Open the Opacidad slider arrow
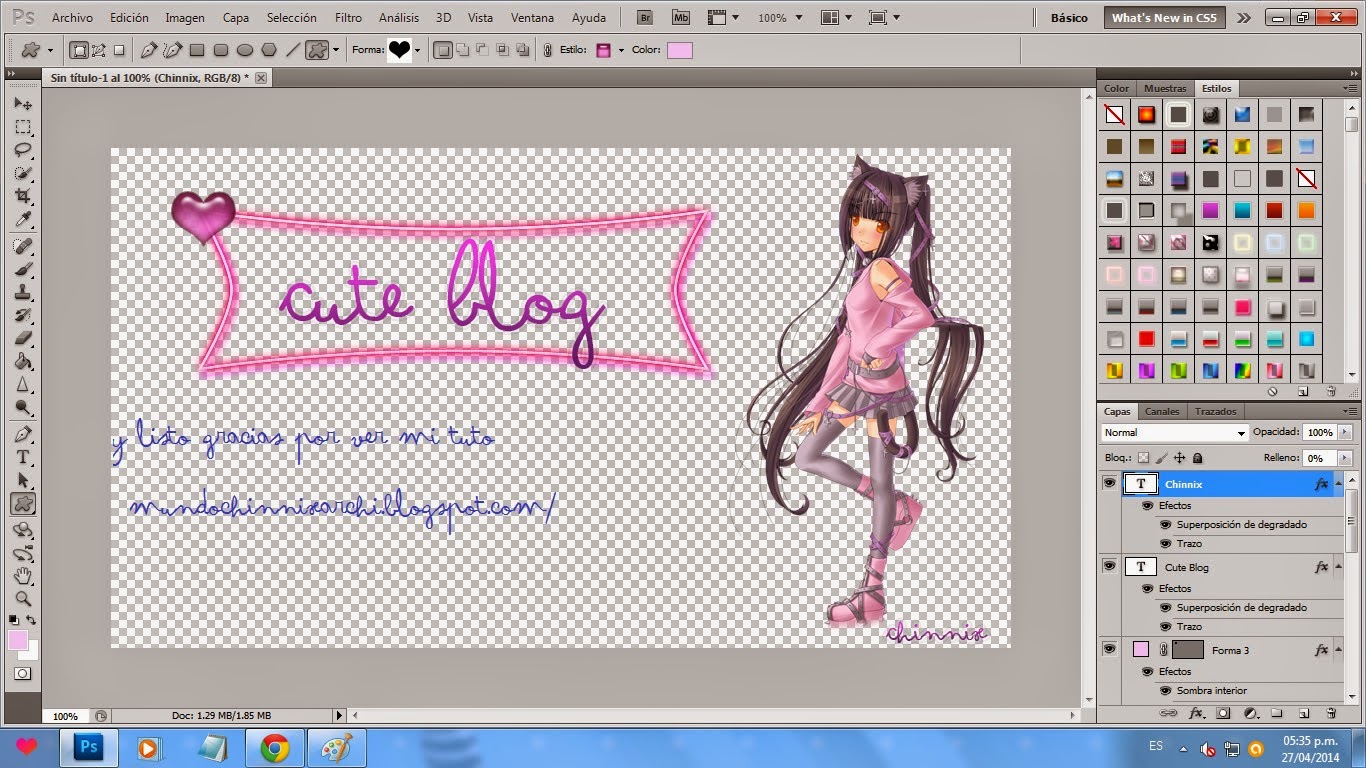 (x=1345, y=433)
